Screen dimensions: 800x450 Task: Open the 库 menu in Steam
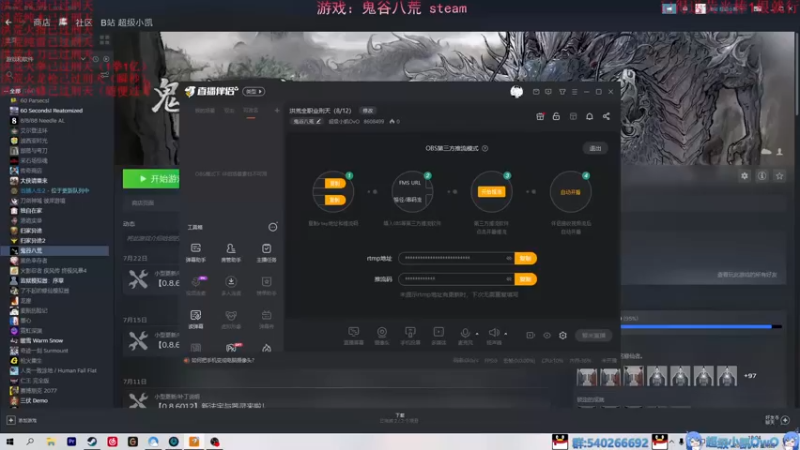(x=63, y=22)
